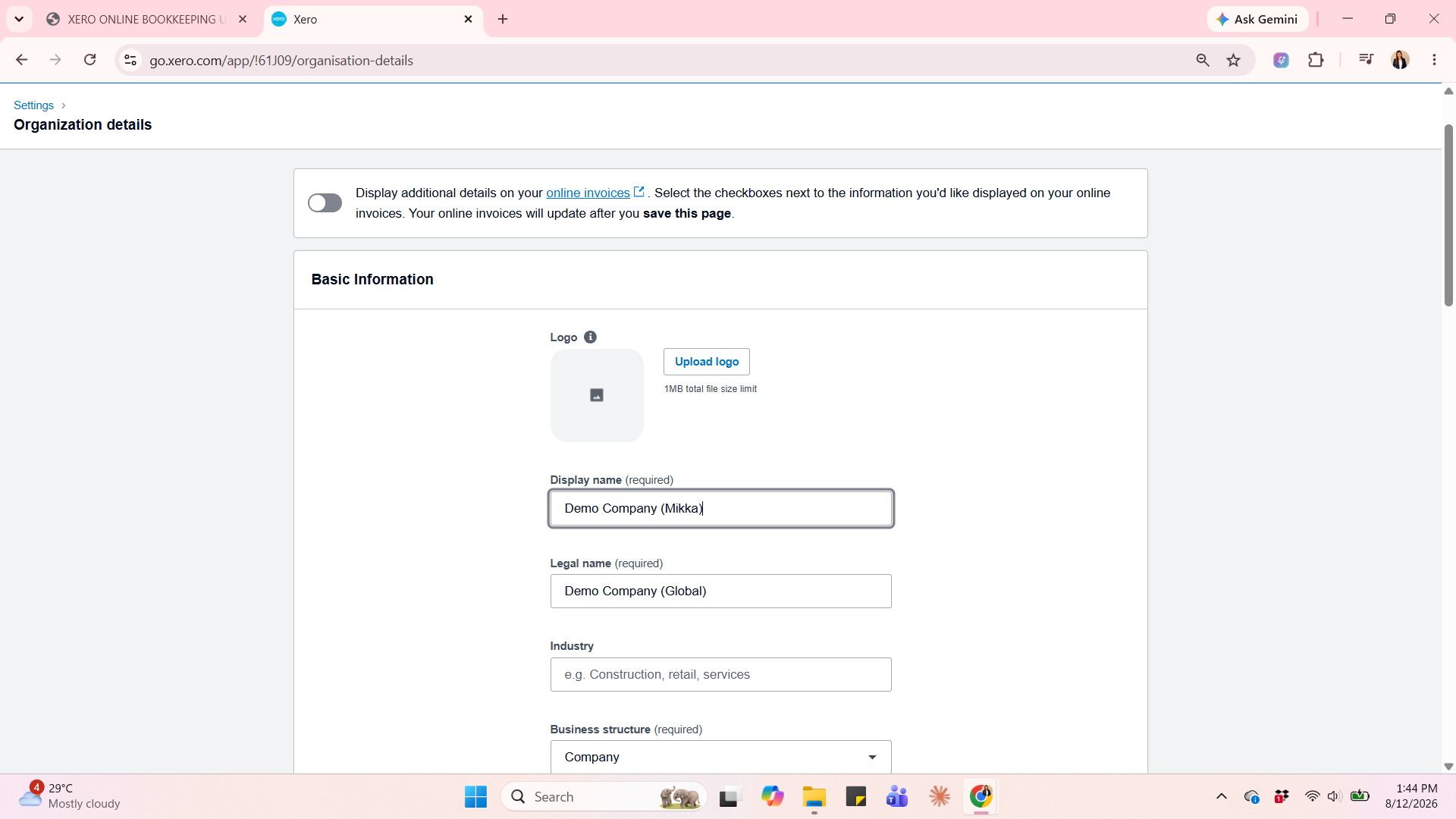Click the scrollbar down arrow
This screenshot has width=1456, height=819.
click(1448, 767)
